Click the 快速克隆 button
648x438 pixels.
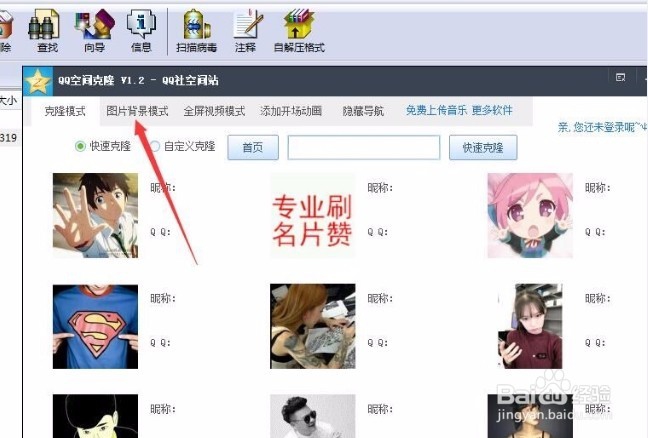click(483, 147)
